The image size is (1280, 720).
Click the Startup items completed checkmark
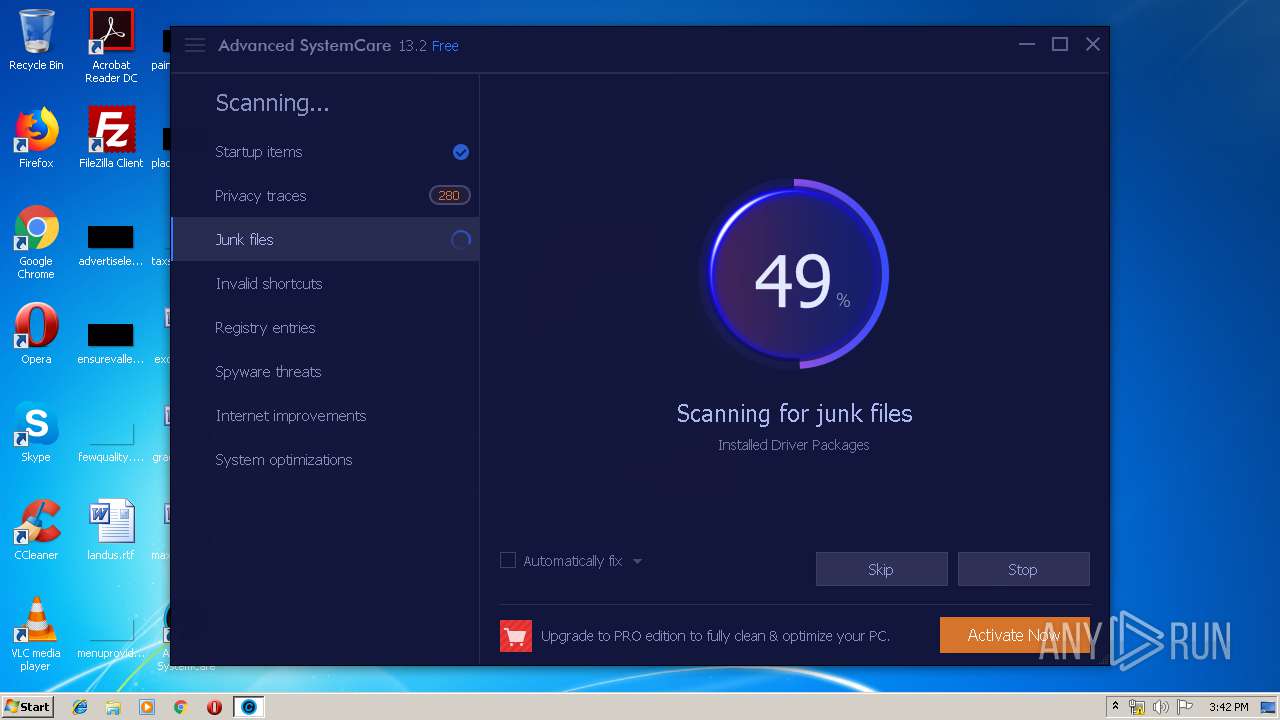pos(461,152)
